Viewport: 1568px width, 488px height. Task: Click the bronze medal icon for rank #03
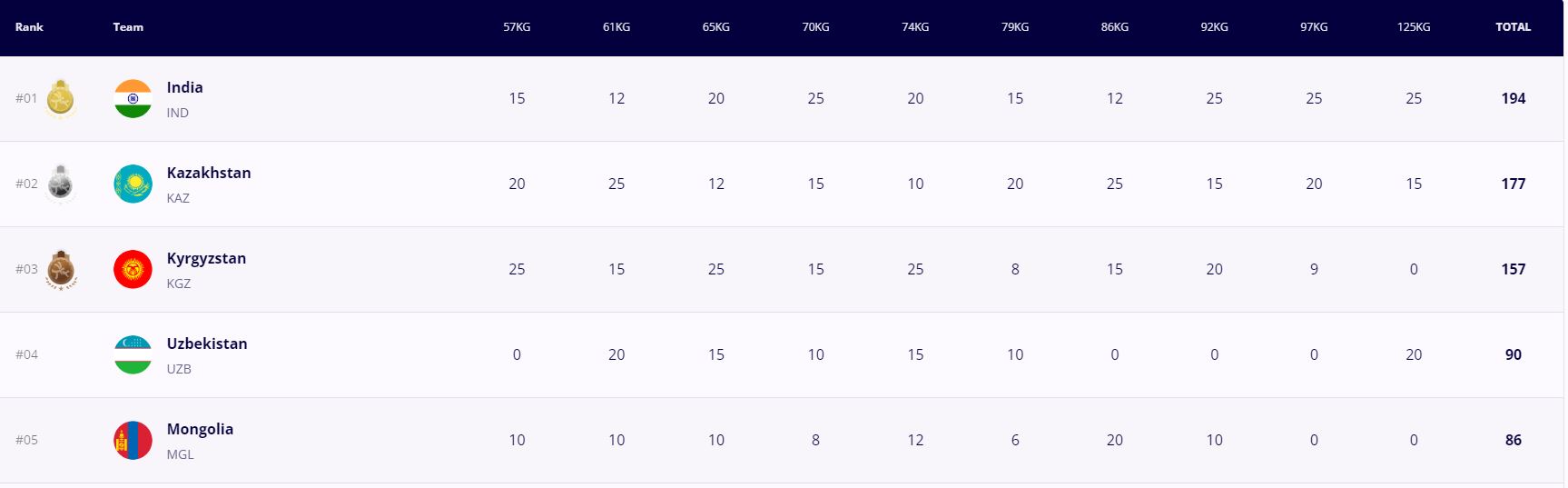(x=61, y=270)
